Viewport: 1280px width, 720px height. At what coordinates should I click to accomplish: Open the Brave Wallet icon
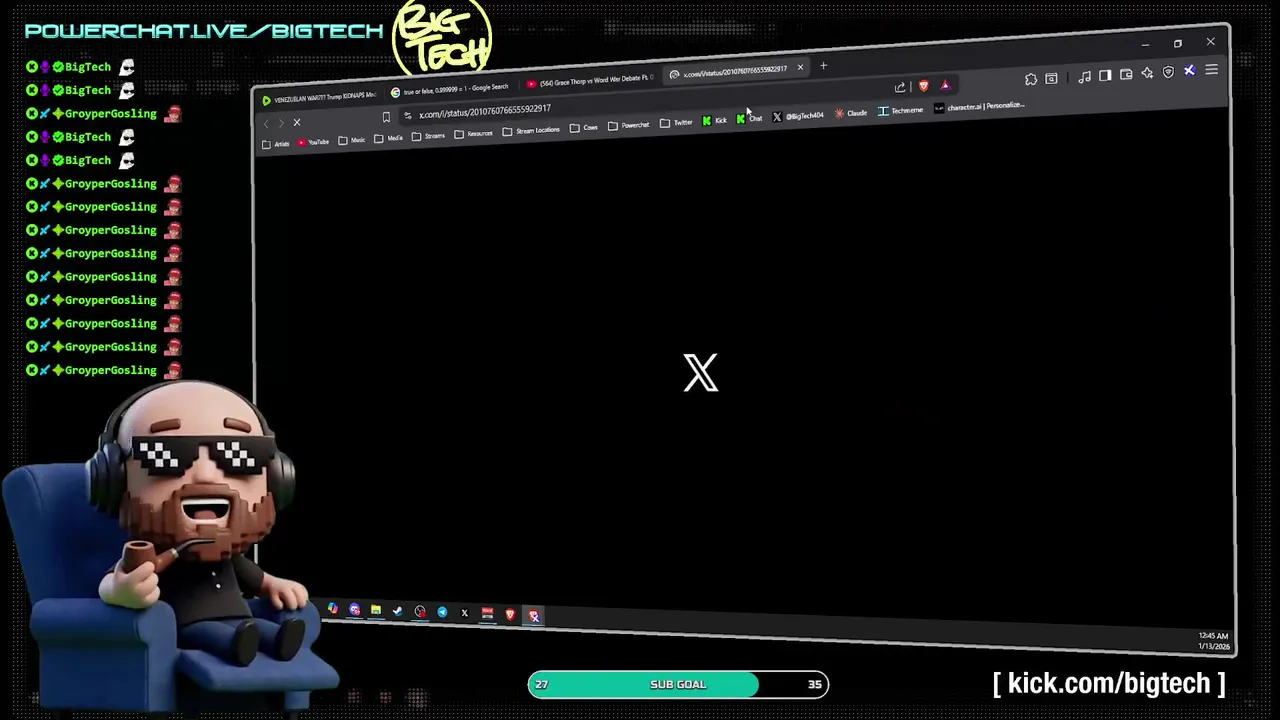pyautogui.click(x=1126, y=75)
